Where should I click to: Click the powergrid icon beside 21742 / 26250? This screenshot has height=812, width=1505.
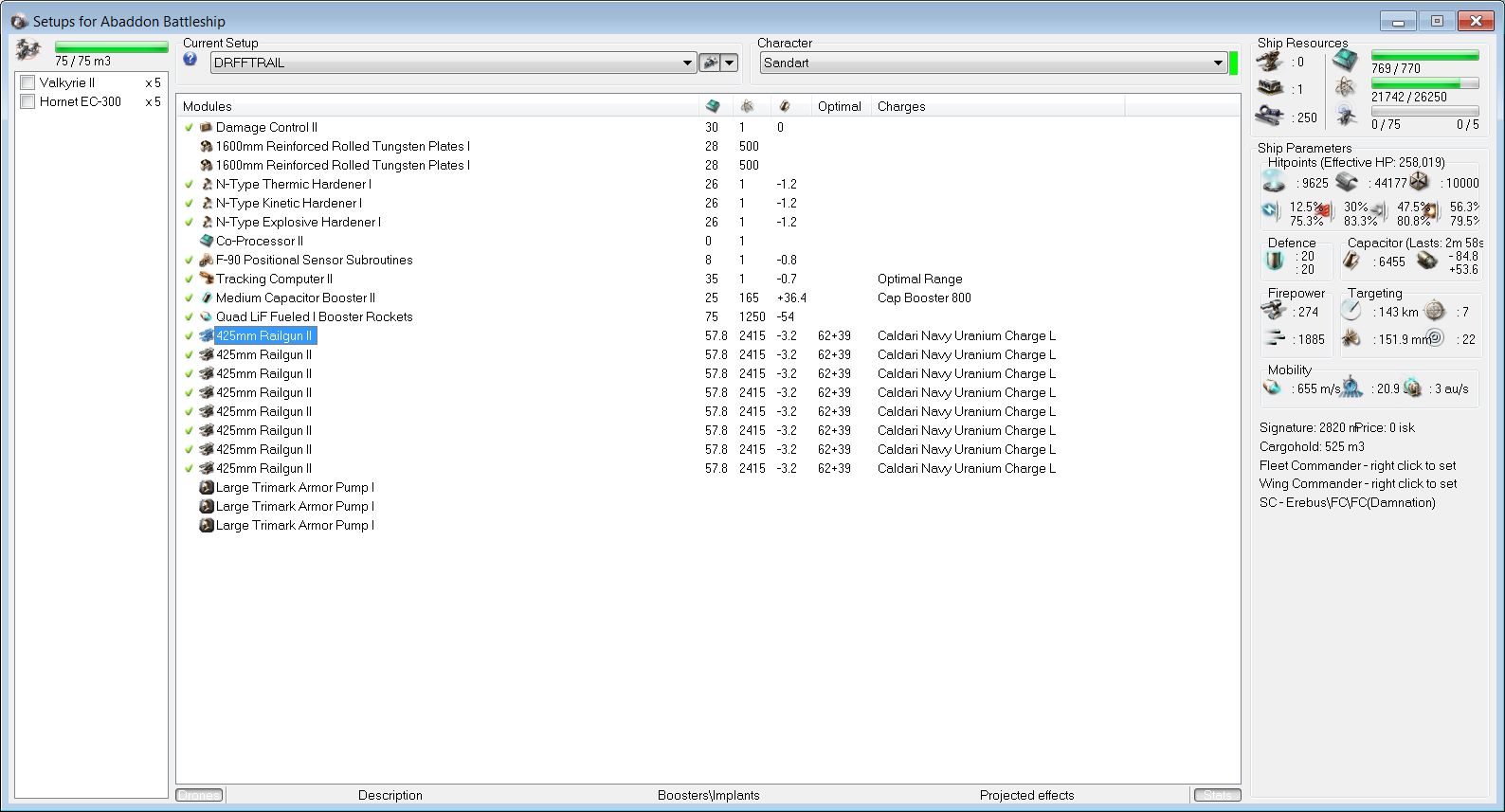point(1345,88)
